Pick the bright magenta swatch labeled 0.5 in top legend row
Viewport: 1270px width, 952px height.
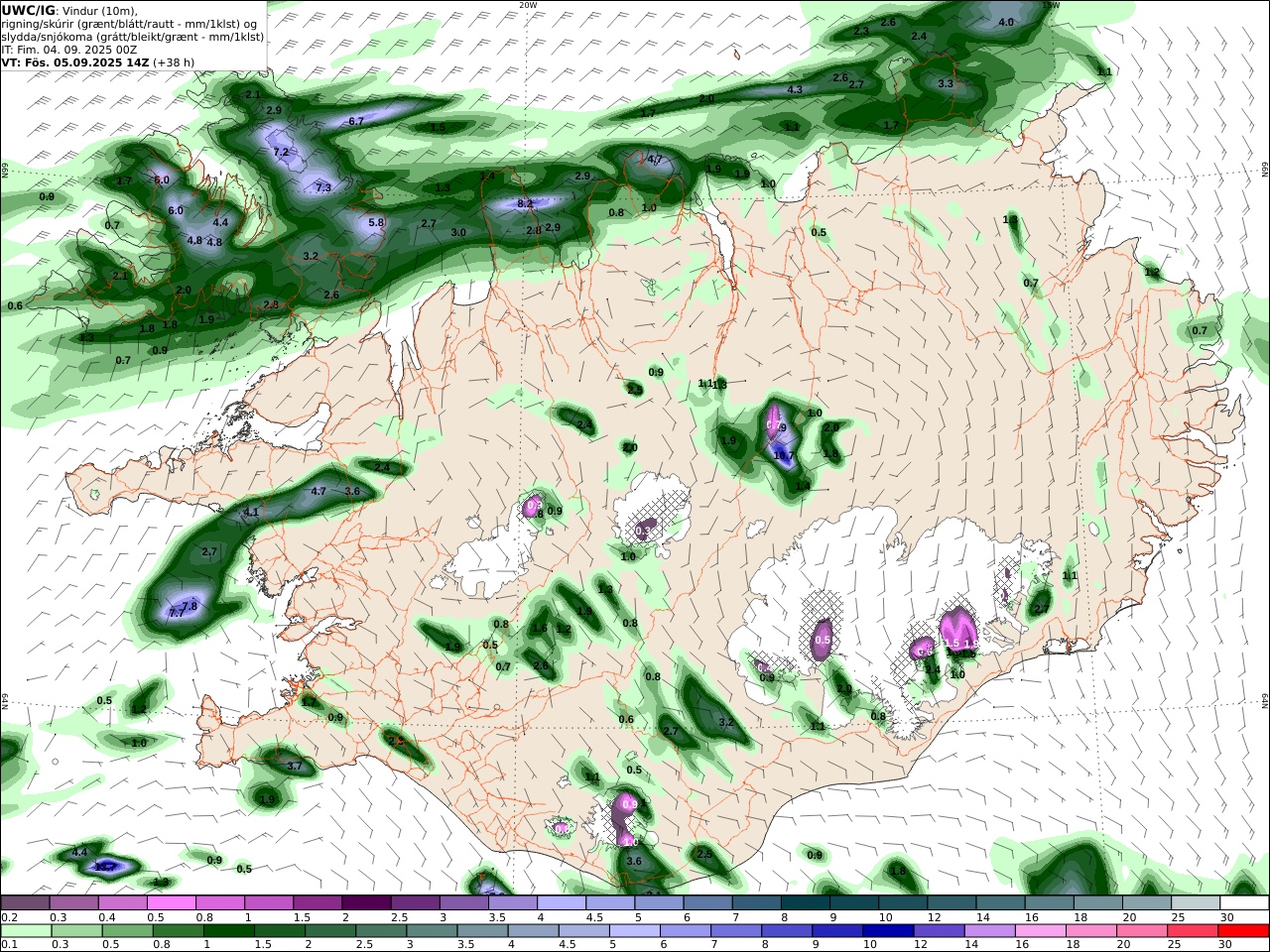click(172, 903)
